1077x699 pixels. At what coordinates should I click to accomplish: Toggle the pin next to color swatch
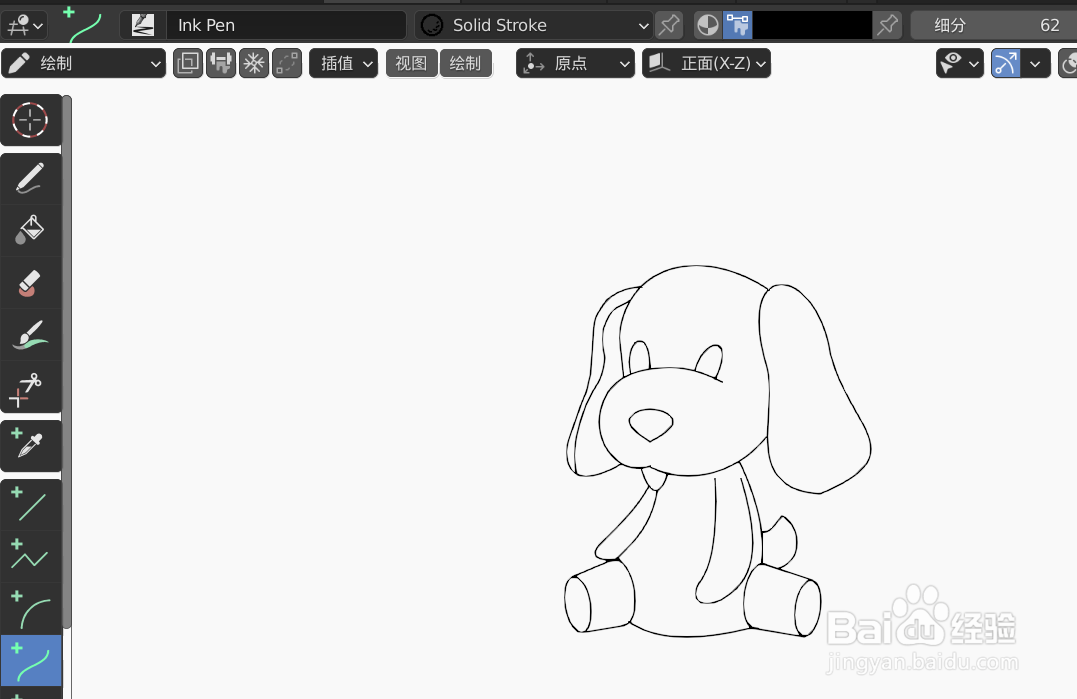click(887, 25)
